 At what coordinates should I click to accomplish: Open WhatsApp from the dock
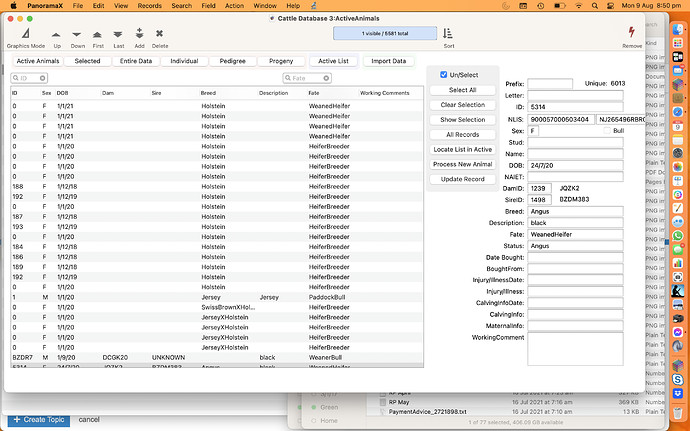tap(678, 236)
